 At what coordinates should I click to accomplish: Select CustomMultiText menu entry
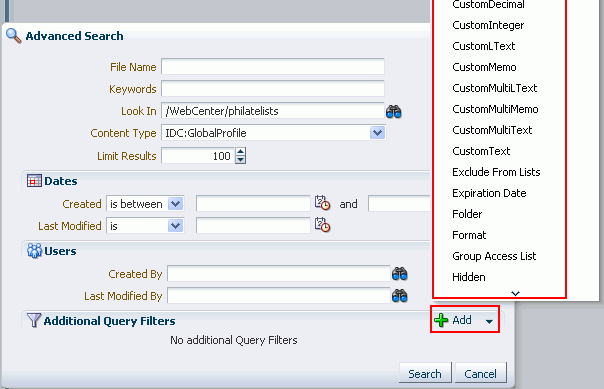(492, 130)
